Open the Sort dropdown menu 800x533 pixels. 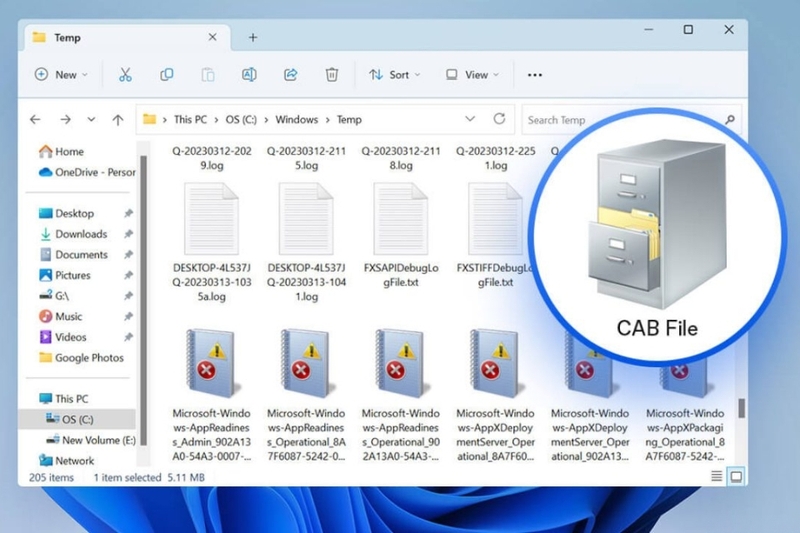point(394,75)
